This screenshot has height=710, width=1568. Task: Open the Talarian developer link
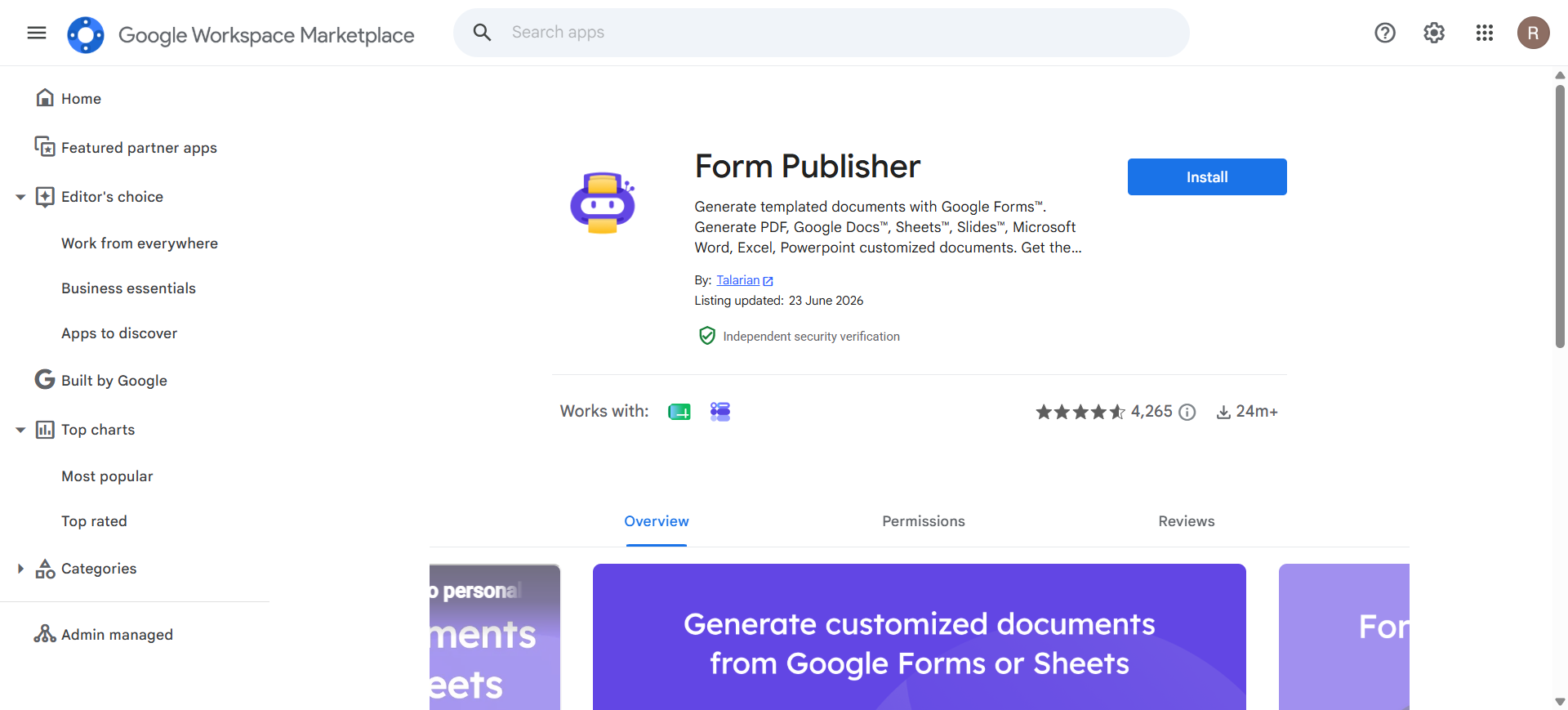tap(738, 280)
